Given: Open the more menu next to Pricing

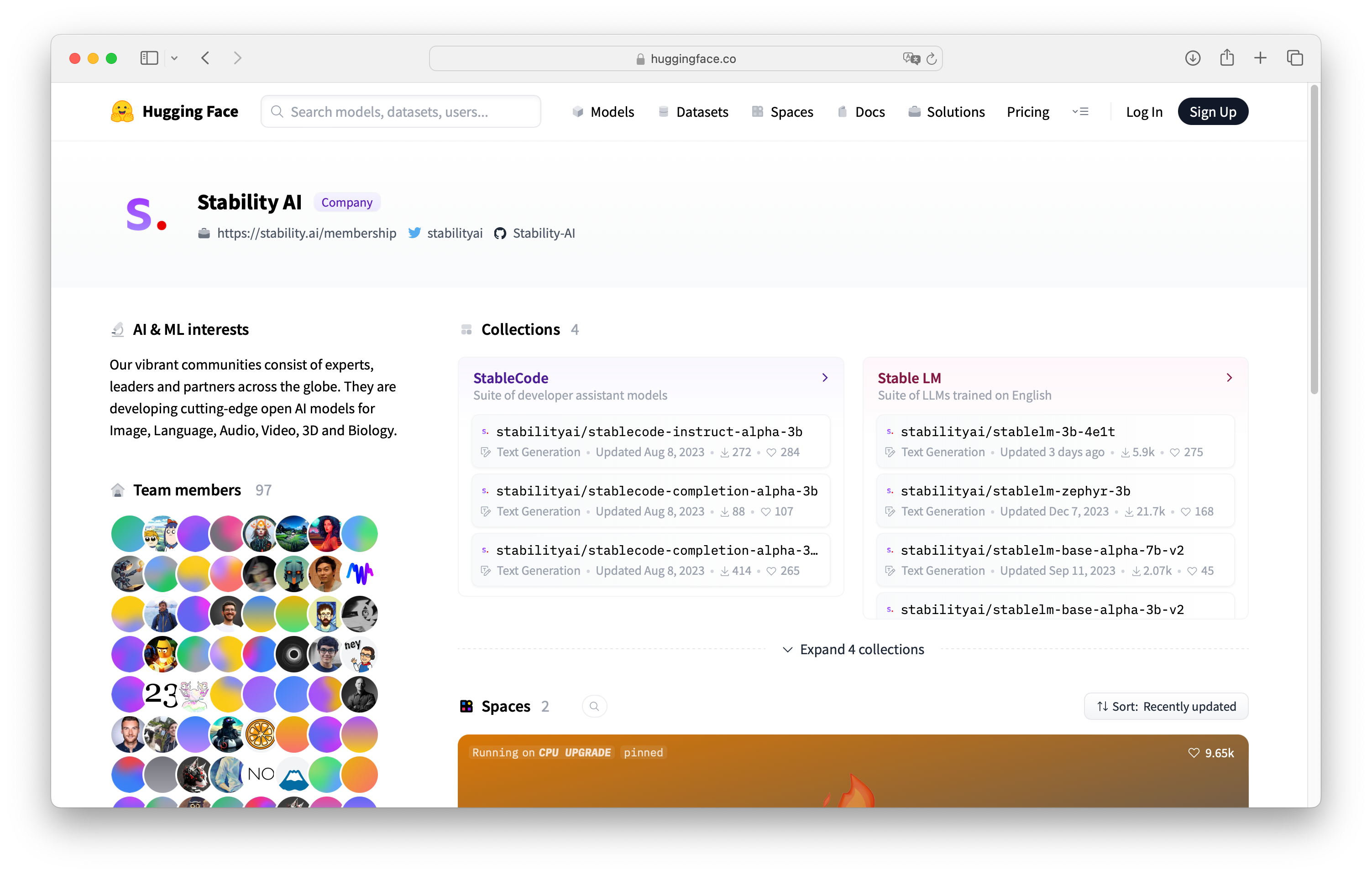Looking at the screenshot, I should pyautogui.click(x=1080, y=112).
